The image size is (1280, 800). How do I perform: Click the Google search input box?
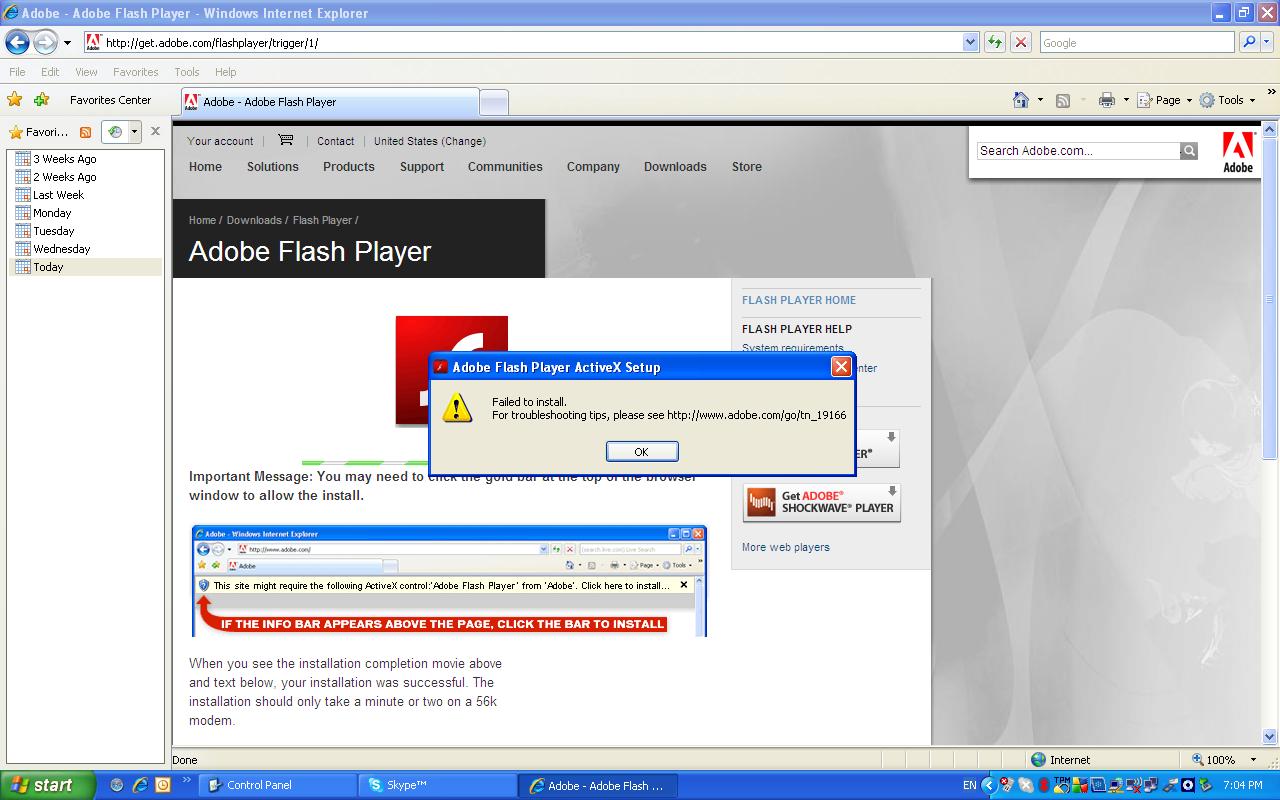[x=1136, y=42]
